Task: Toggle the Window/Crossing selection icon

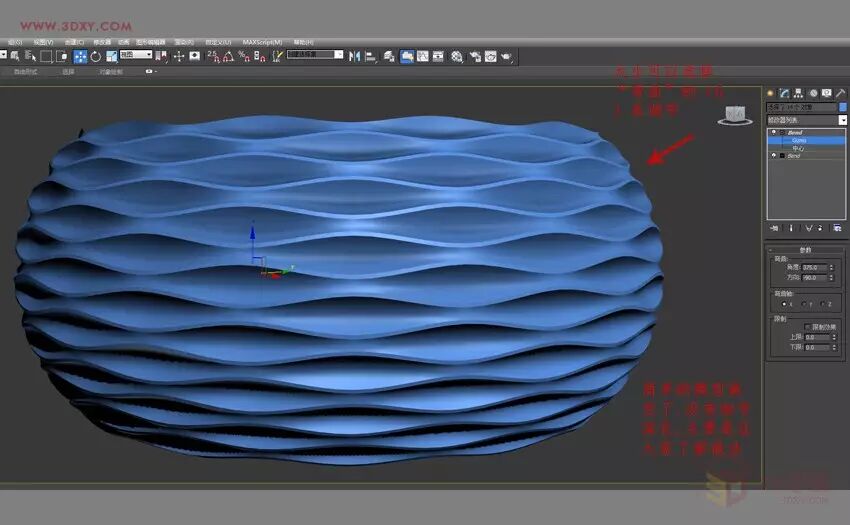Action: click(x=62, y=56)
